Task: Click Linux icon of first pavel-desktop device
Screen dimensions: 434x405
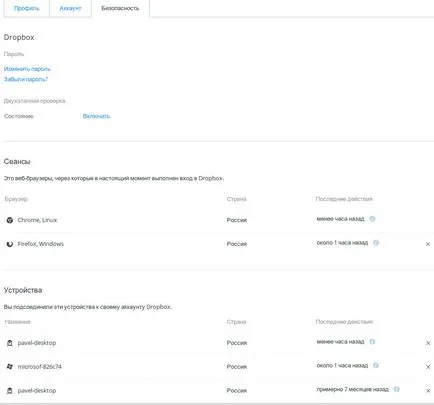Action: (x=10, y=343)
